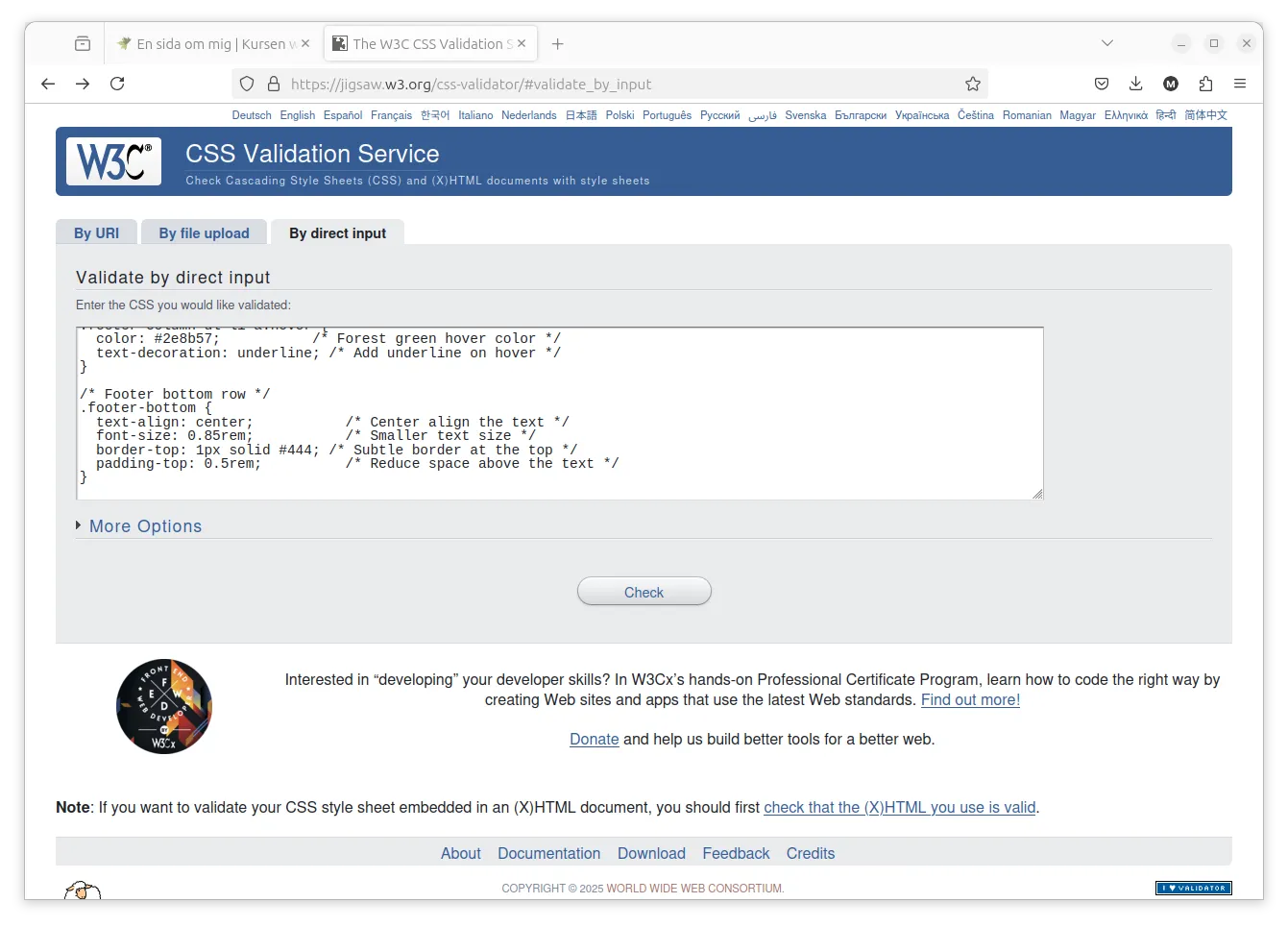Switch to the By file upload tab
Viewport: 1288px width, 927px height.
tap(205, 233)
